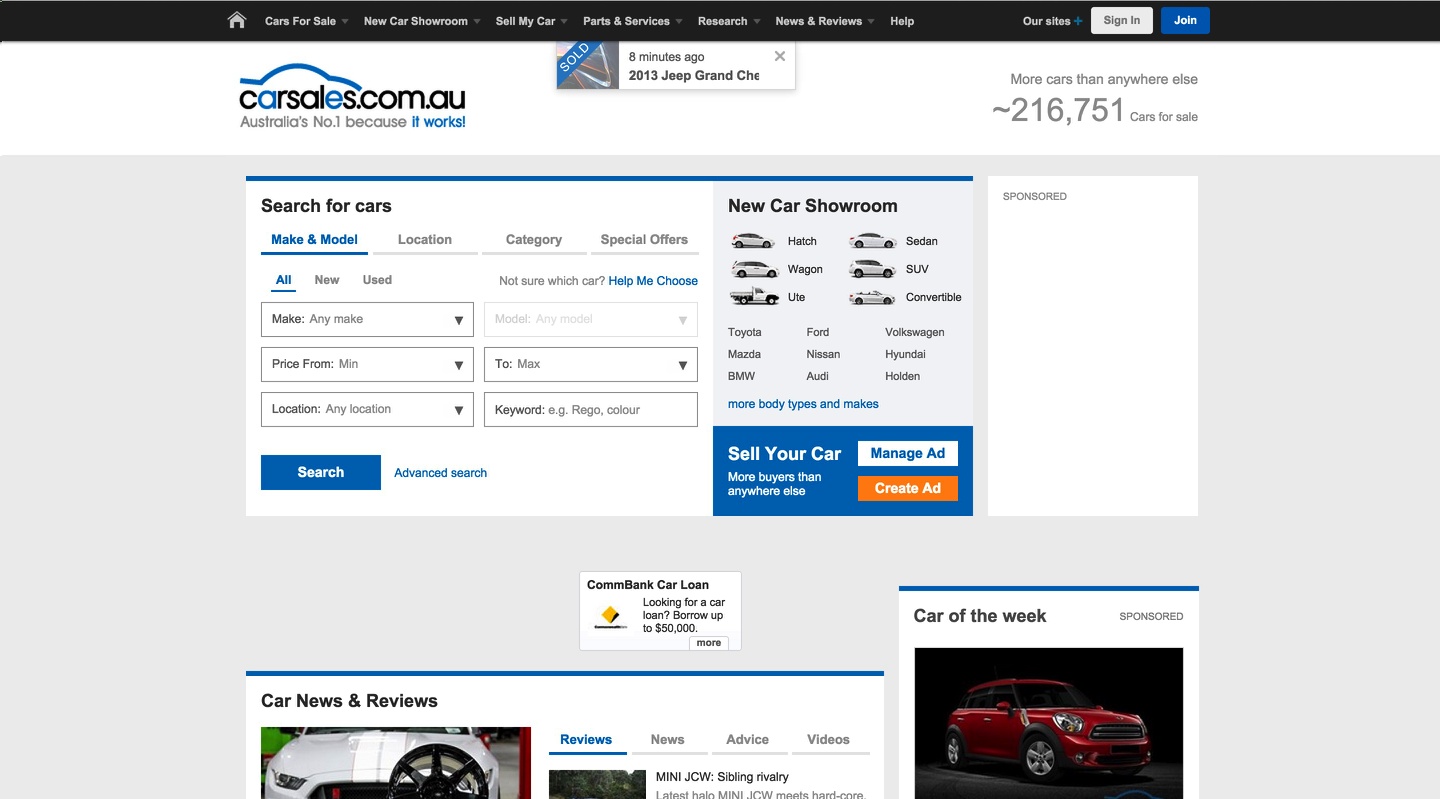1440x799 pixels.
Task: Choose the Wagon car icon
Action: pyautogui.click(x=754, y=269)
